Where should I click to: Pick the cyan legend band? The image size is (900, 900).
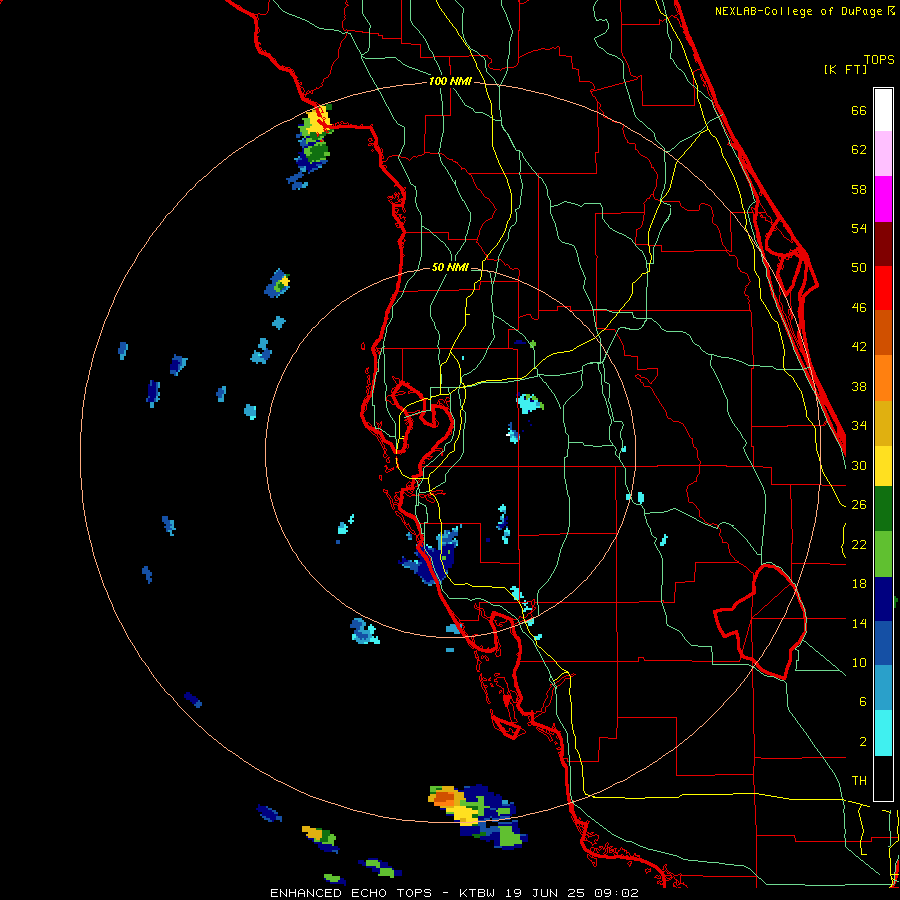coord(883,733)
